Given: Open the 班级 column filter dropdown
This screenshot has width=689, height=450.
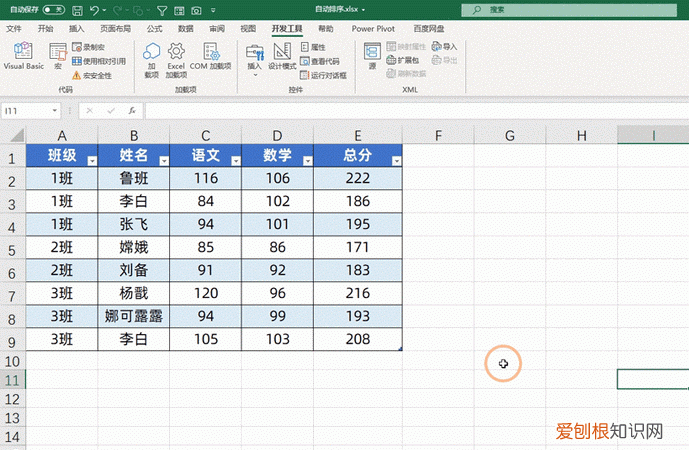Looking at the screenshot, I should pos(92,161).
